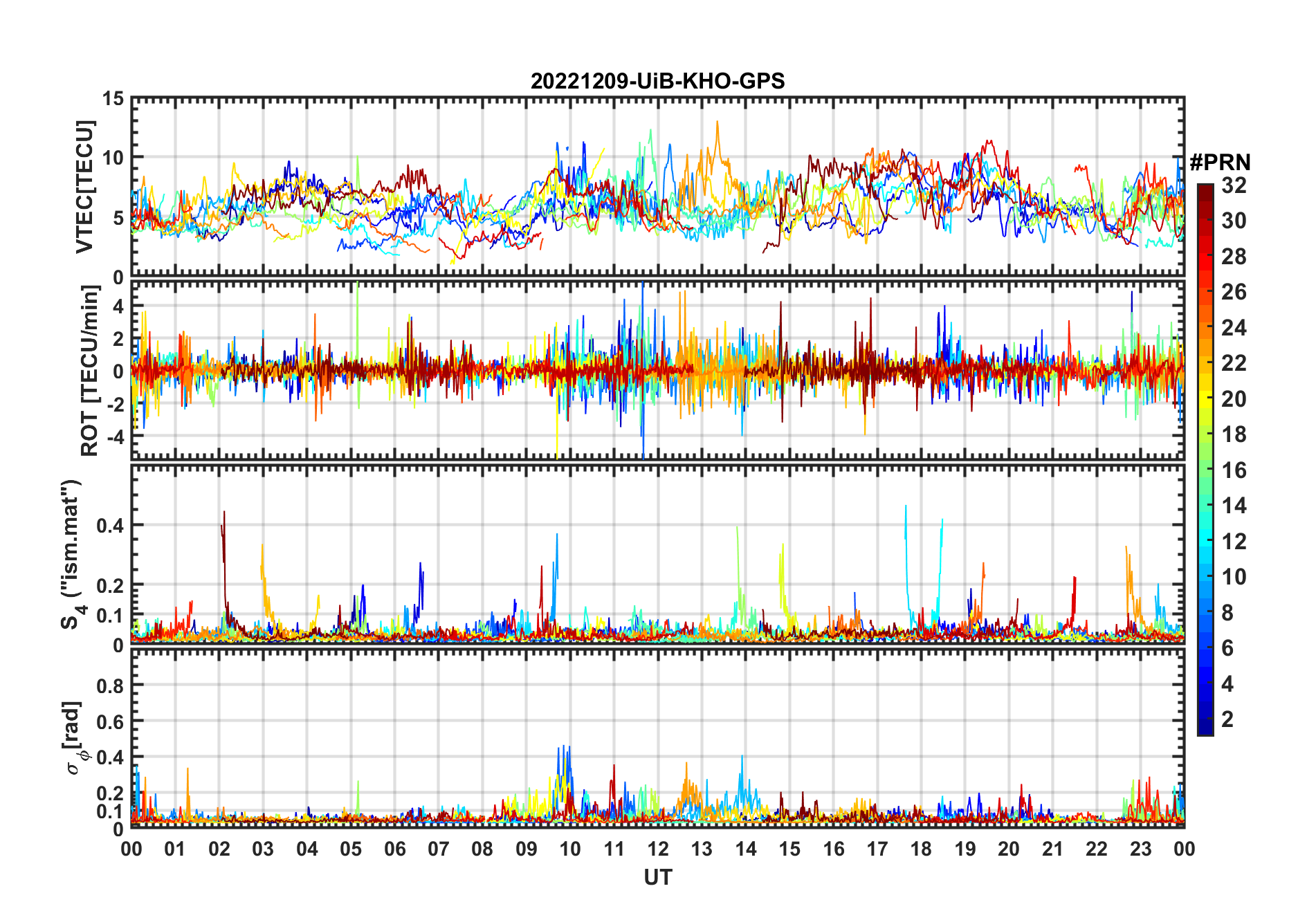This screenshot has width=1316, height=920.
Task: Click the "0.4" tick on the S4 axis
Action: coord(110,525)
